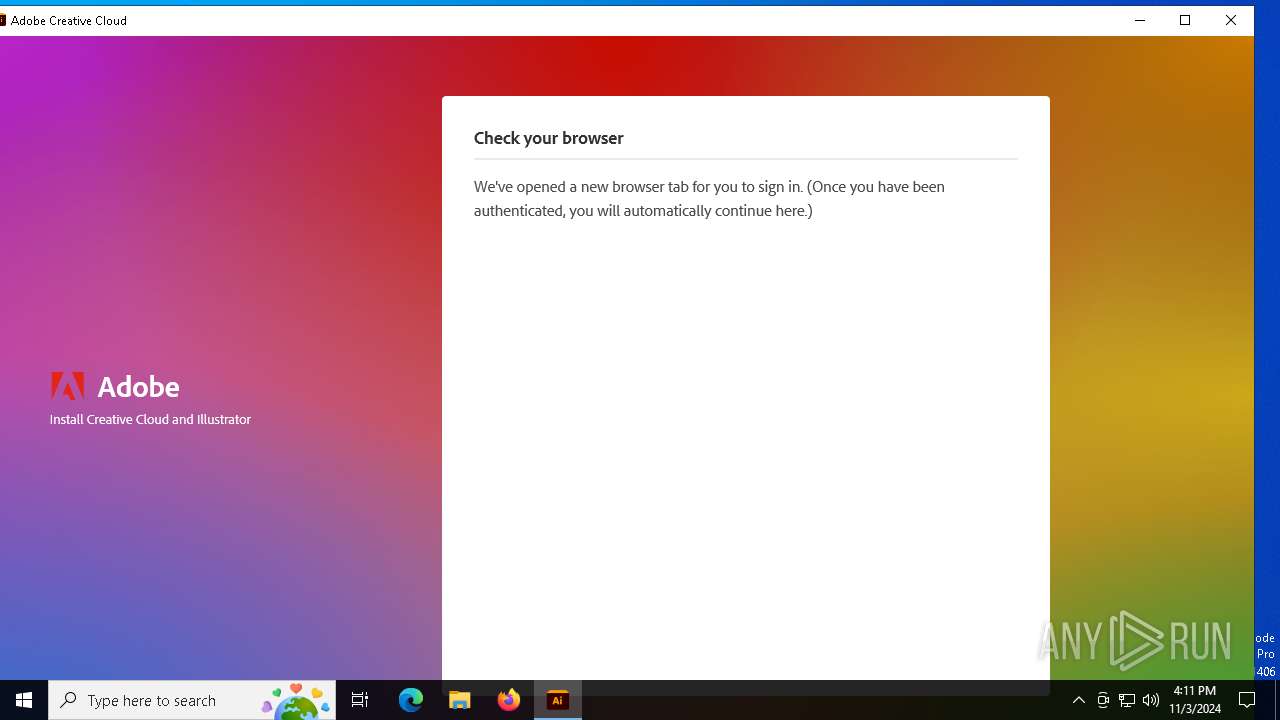Open the security tray icon next to network
Viewport: 1280px width, 720px height.
click(x=1103, y=700)
